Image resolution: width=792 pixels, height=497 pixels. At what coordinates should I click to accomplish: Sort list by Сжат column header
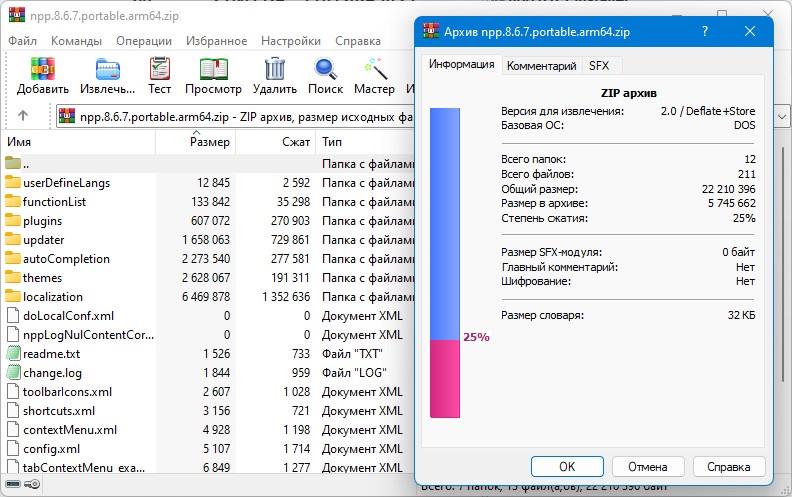click(276, 142)
